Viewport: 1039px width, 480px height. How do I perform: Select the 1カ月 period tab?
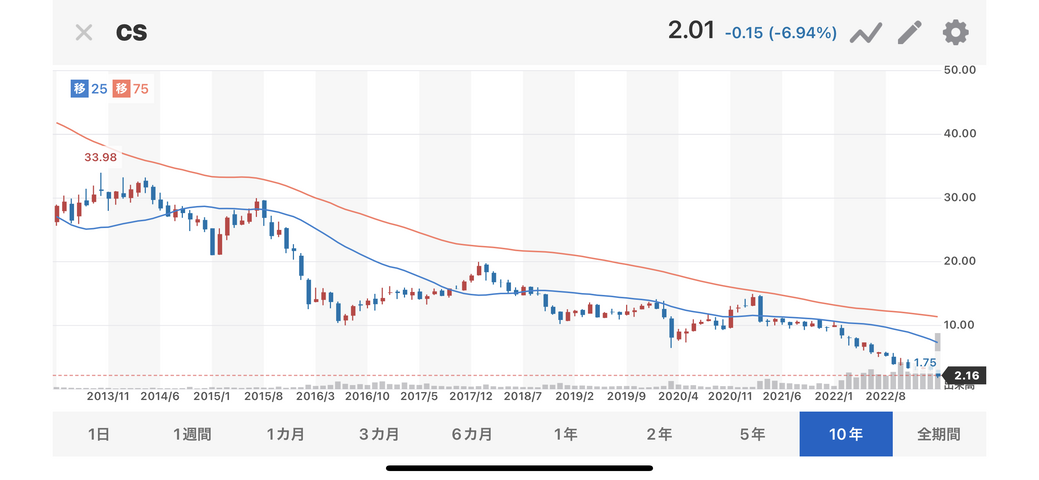[x=286, y=434]
